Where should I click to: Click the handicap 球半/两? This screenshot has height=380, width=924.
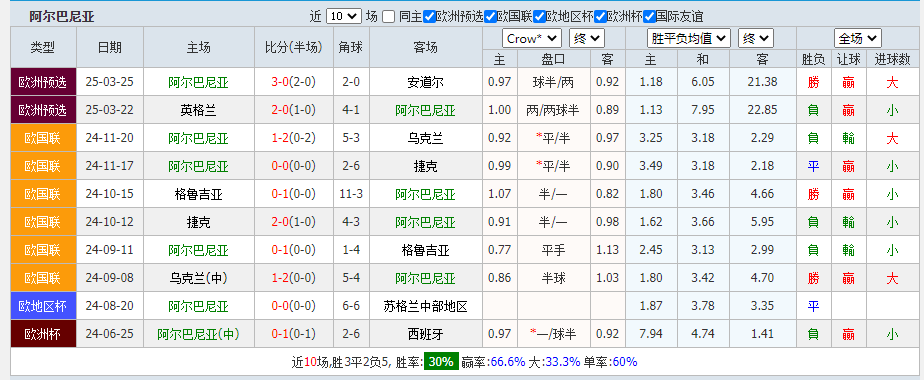[x=553, y=82]
